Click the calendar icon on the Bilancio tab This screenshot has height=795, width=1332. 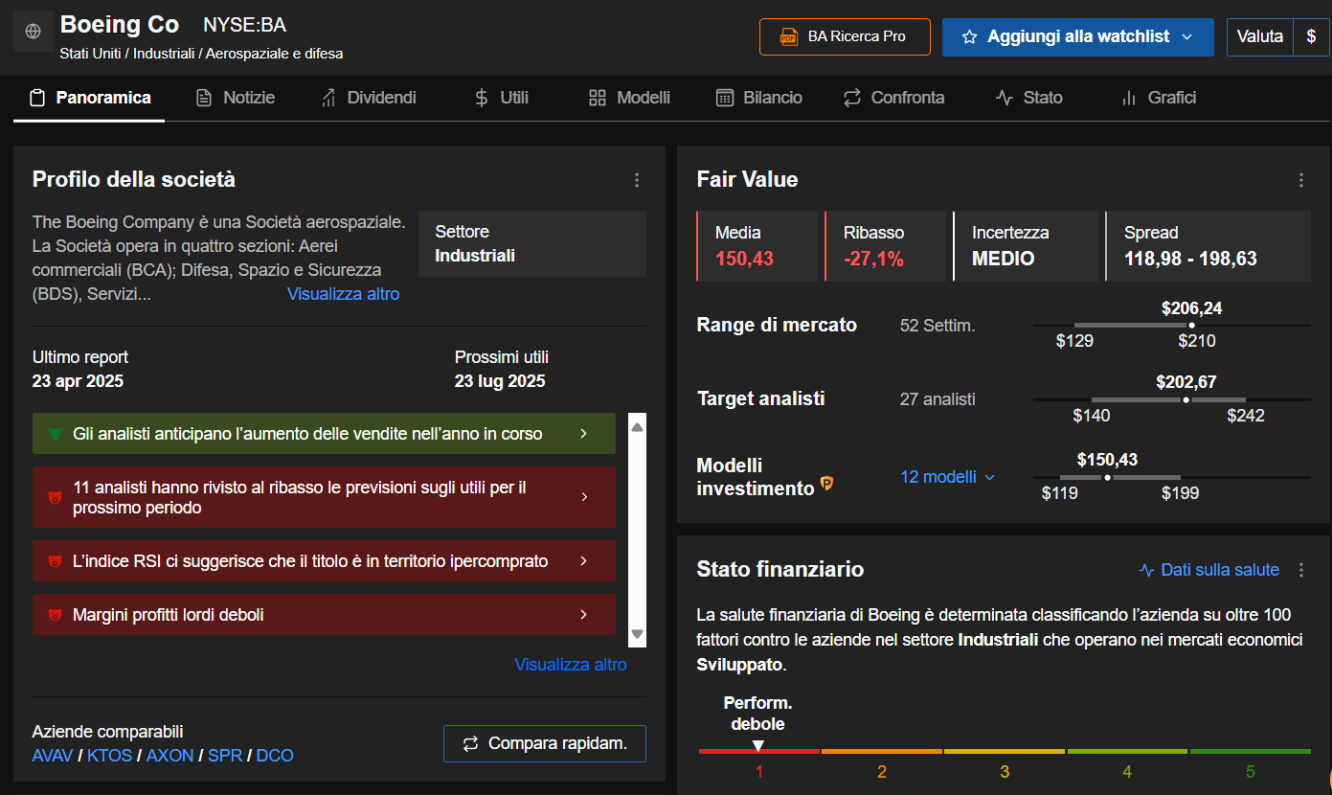click(725, 98)
